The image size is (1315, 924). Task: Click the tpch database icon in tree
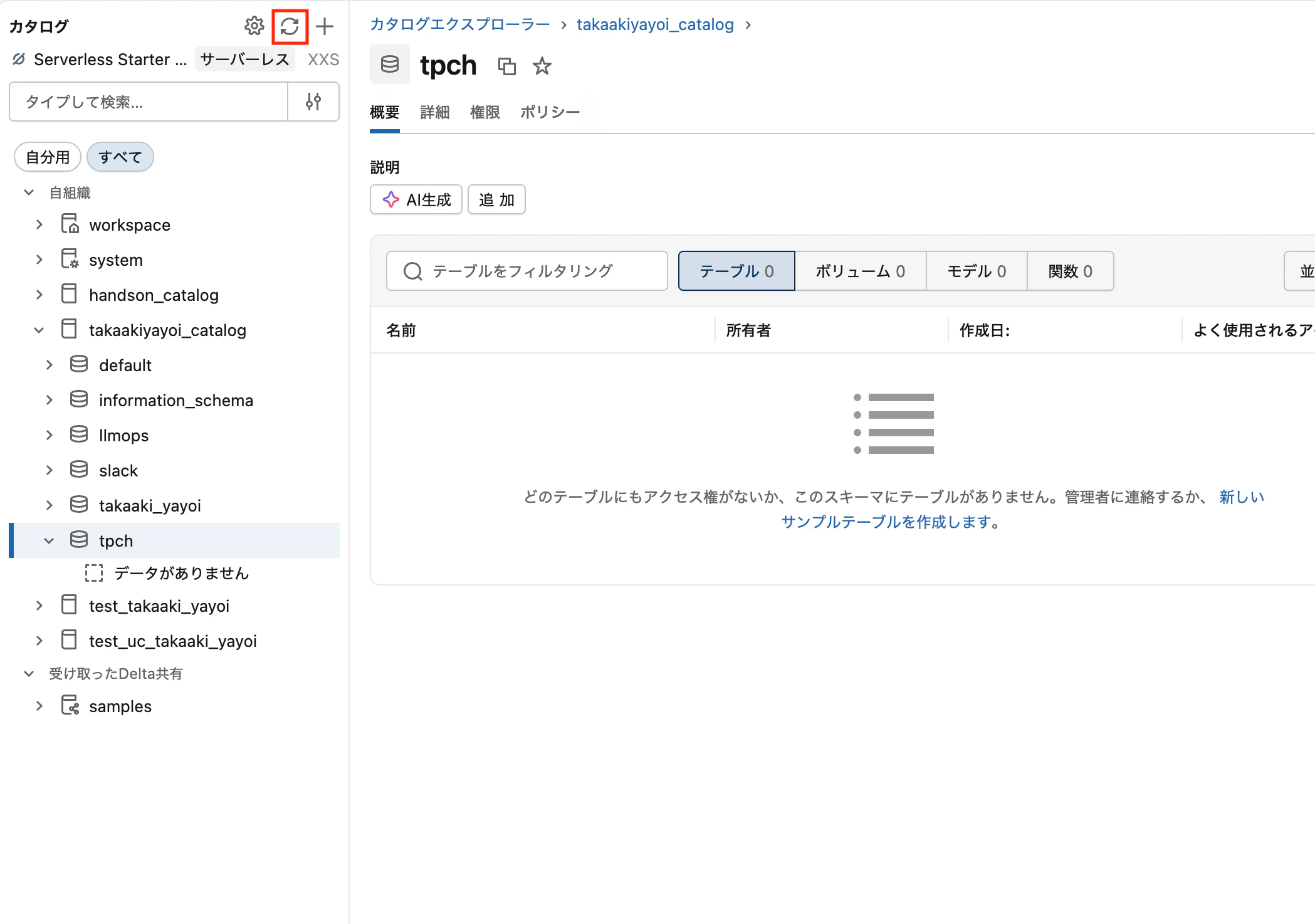click(x=79, y=540)
